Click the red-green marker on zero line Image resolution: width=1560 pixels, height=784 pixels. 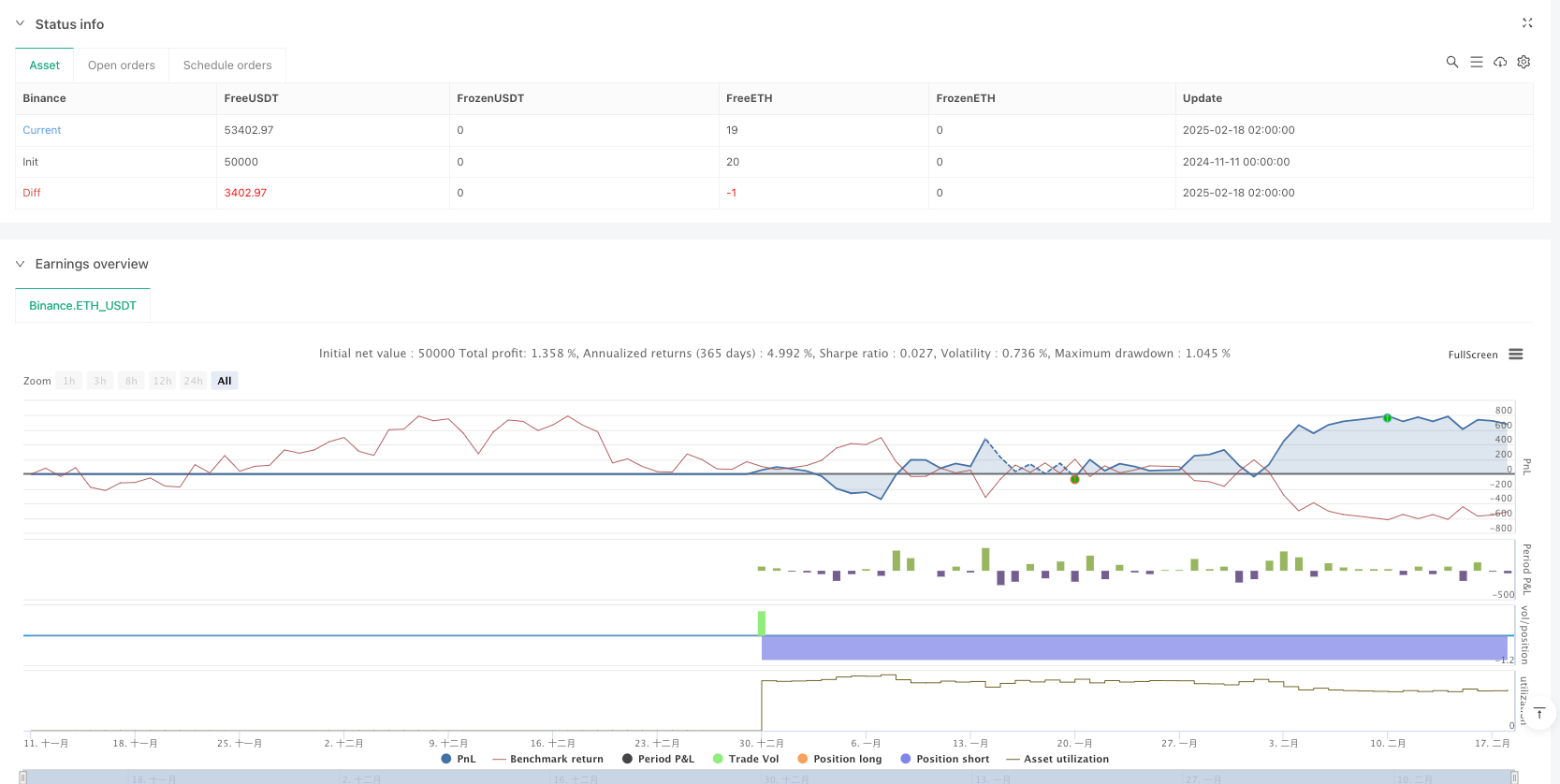1074,479
